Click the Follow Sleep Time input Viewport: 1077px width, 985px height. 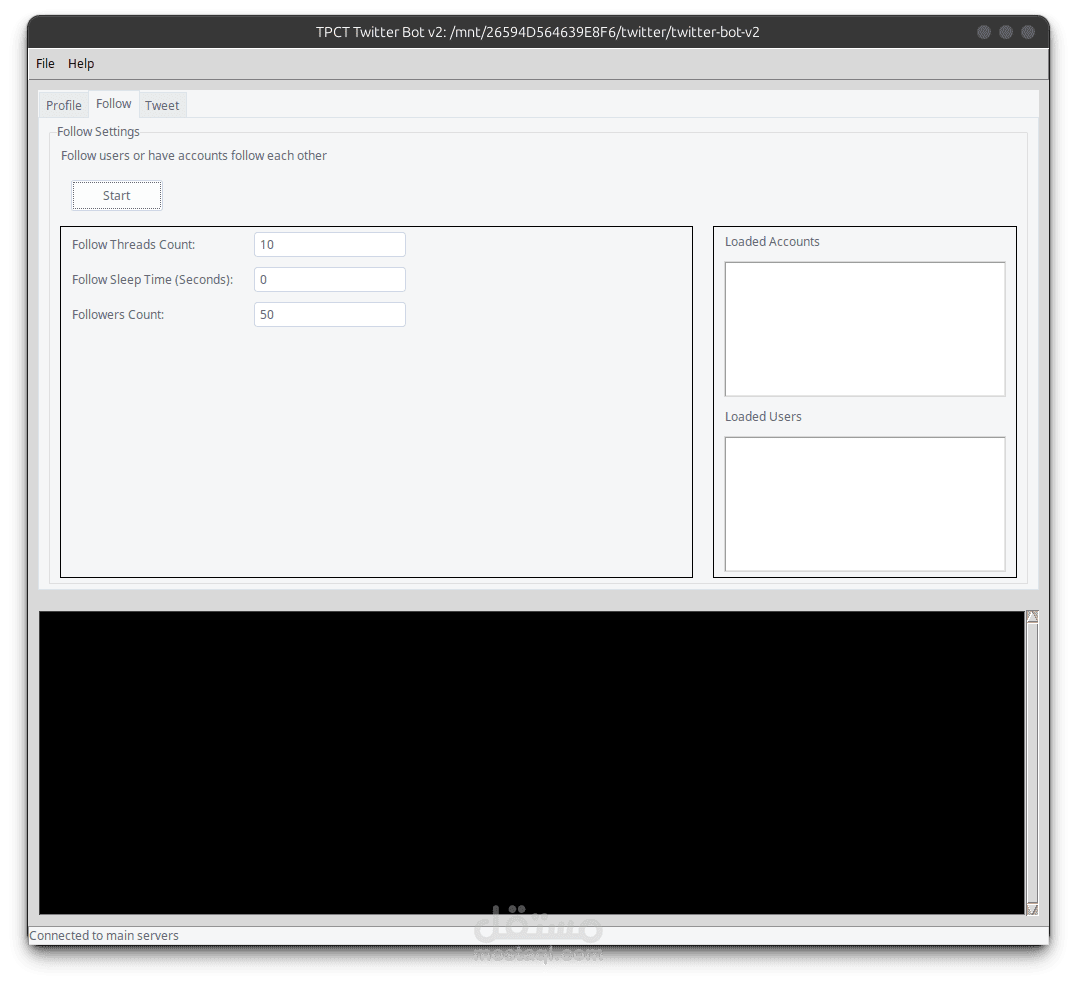coord(330,280)
